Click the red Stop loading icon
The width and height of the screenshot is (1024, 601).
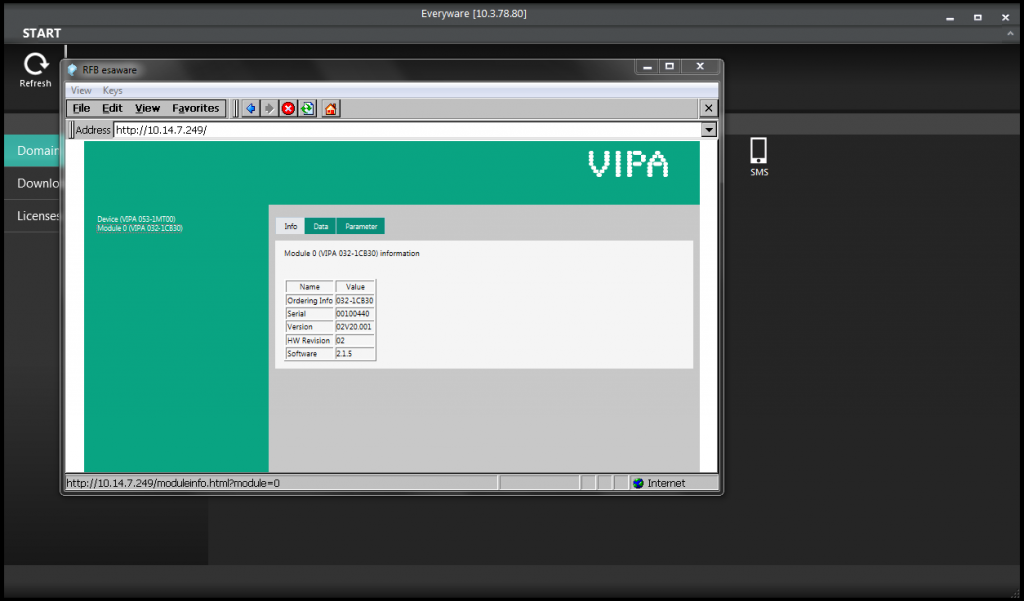[x=288, y=108]
